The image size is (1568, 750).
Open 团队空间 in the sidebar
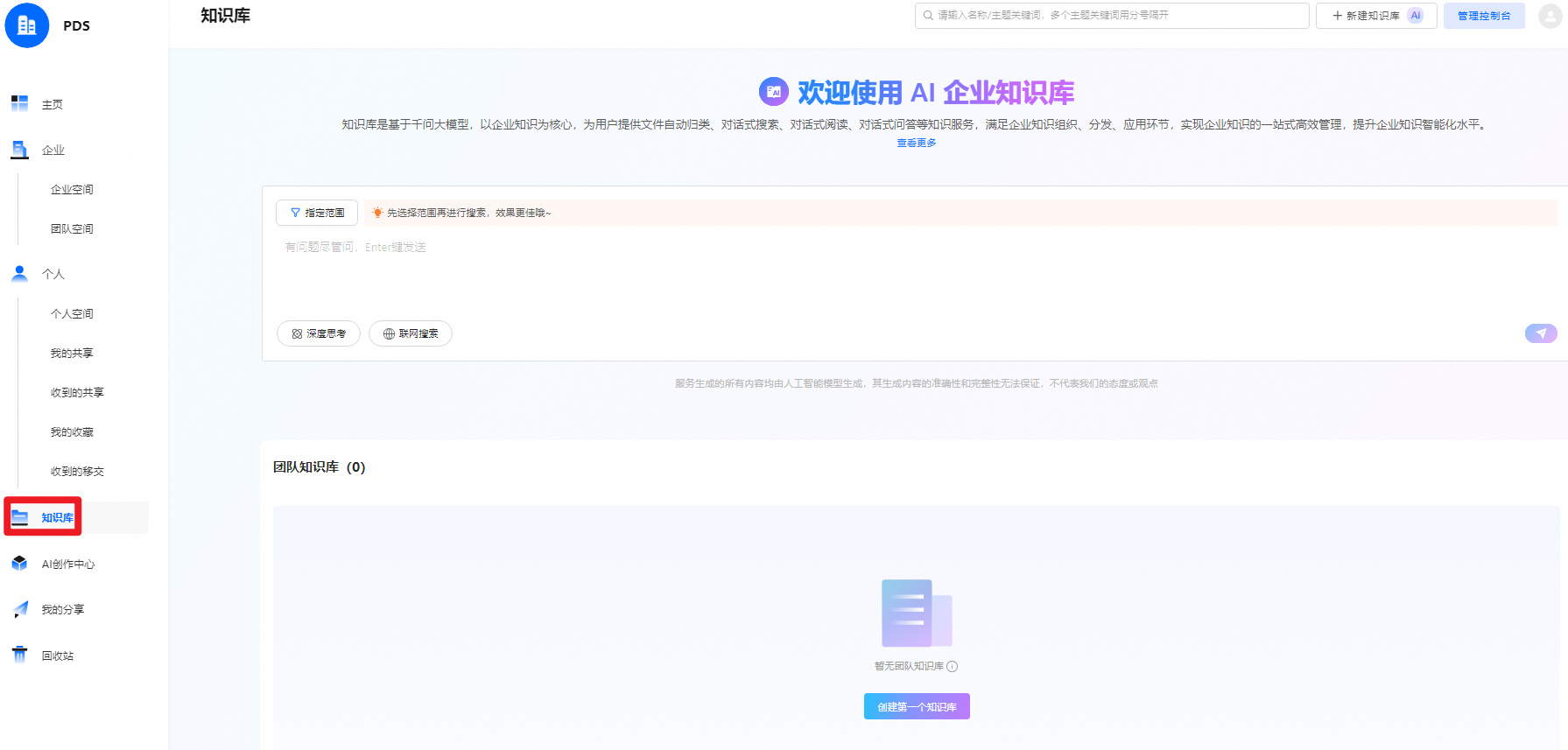72,229
